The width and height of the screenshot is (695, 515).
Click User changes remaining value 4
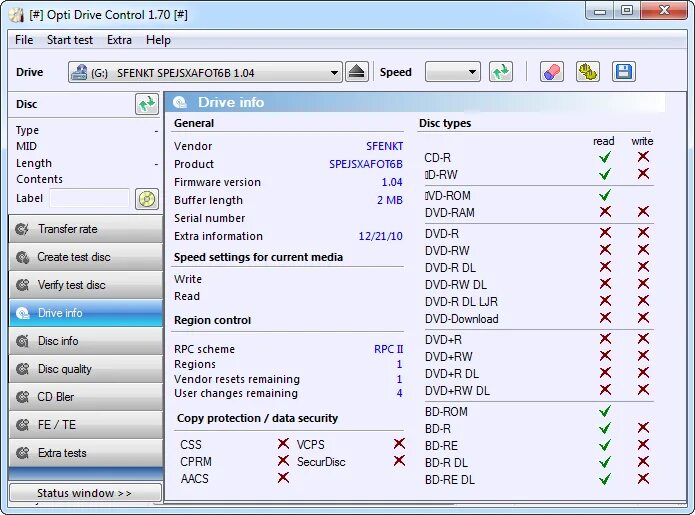[x=399, y=393]
